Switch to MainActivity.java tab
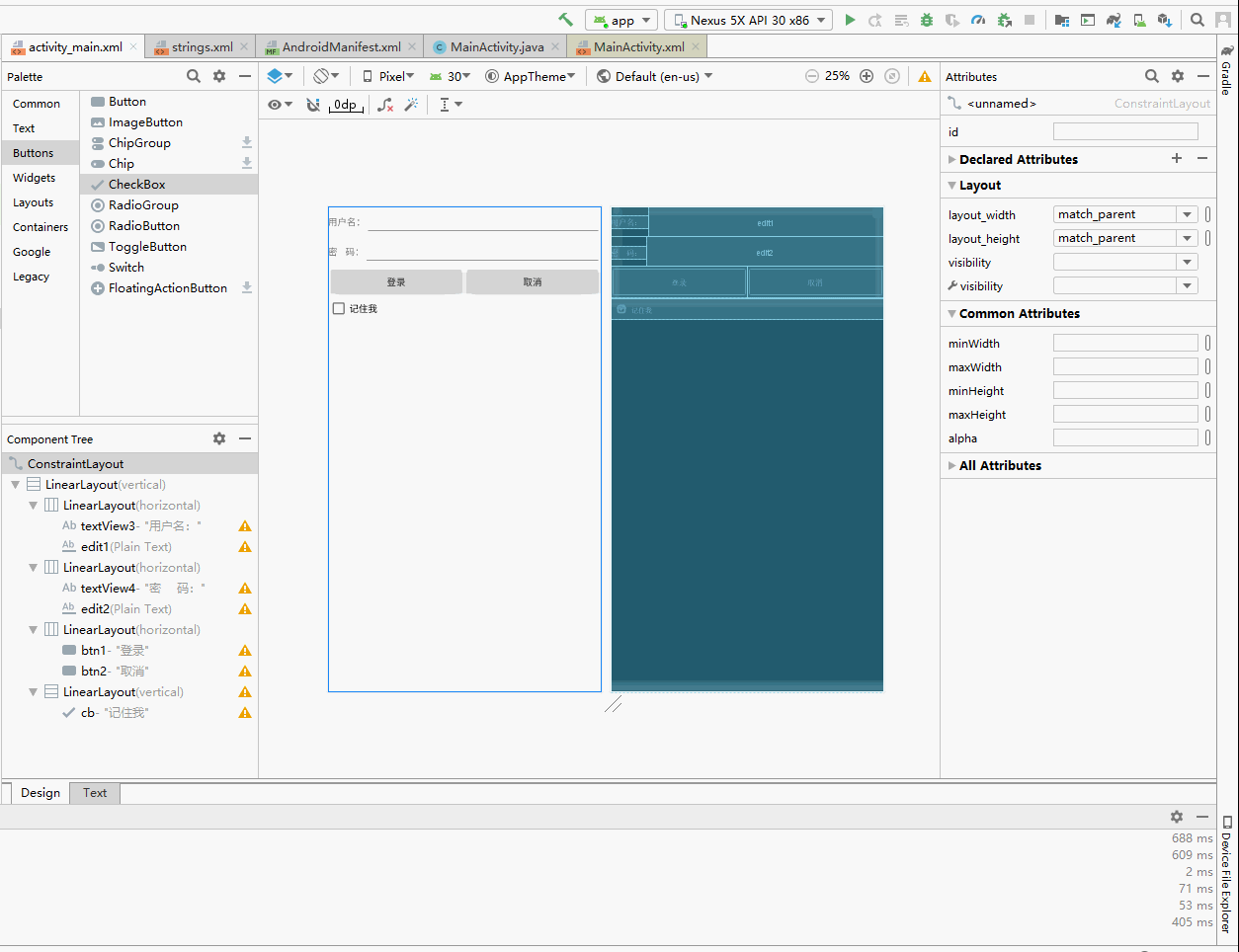 (497, 46)
